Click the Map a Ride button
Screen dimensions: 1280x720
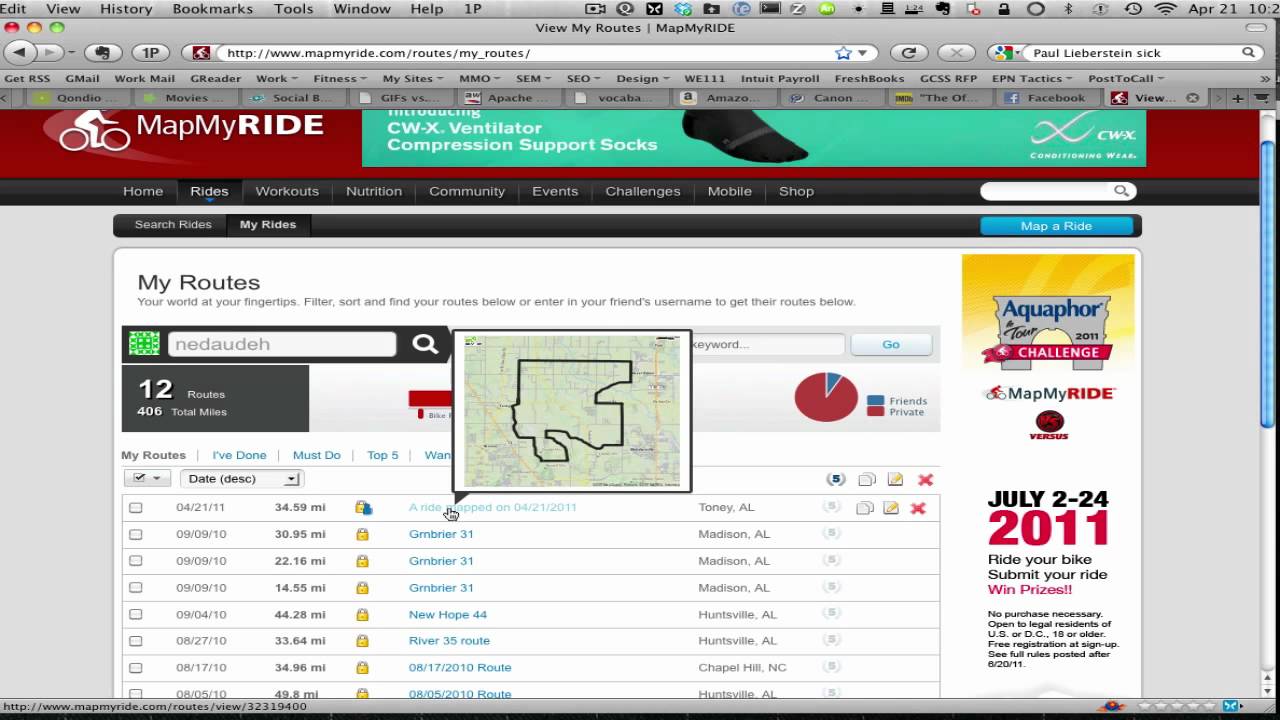pyautogui.click(x=1056, y=226)
